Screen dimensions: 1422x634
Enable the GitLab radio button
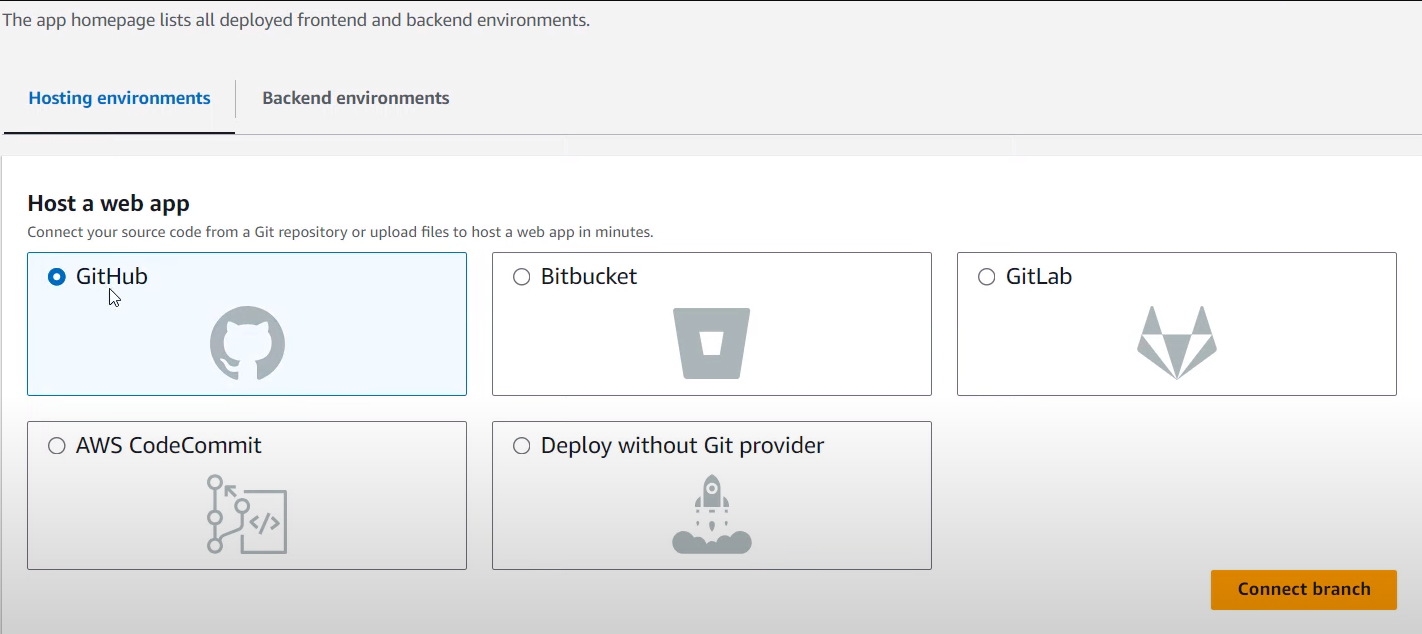pyautogui.click(x=986, y=277)
